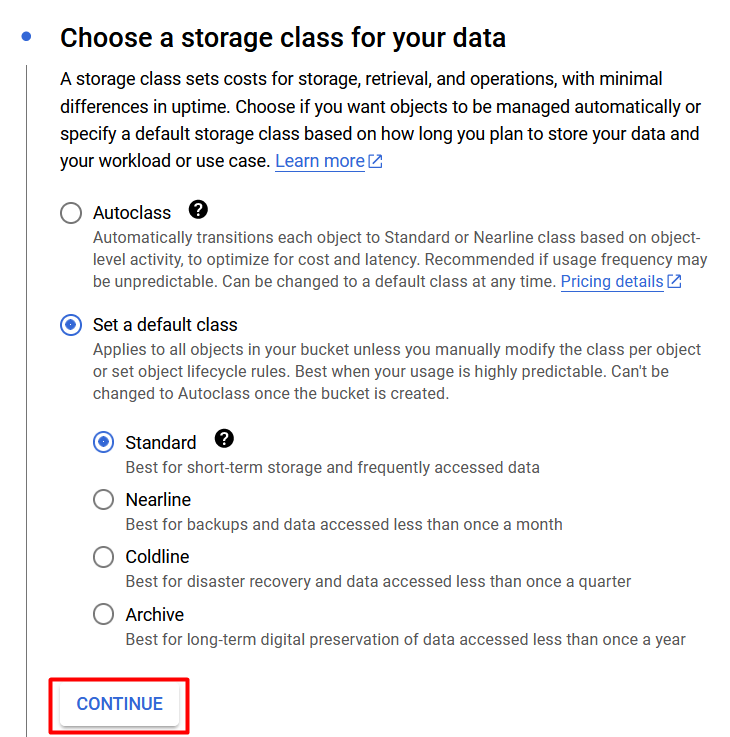Select the Autoclass radio button
730x737 pixels.
point(71,213)
